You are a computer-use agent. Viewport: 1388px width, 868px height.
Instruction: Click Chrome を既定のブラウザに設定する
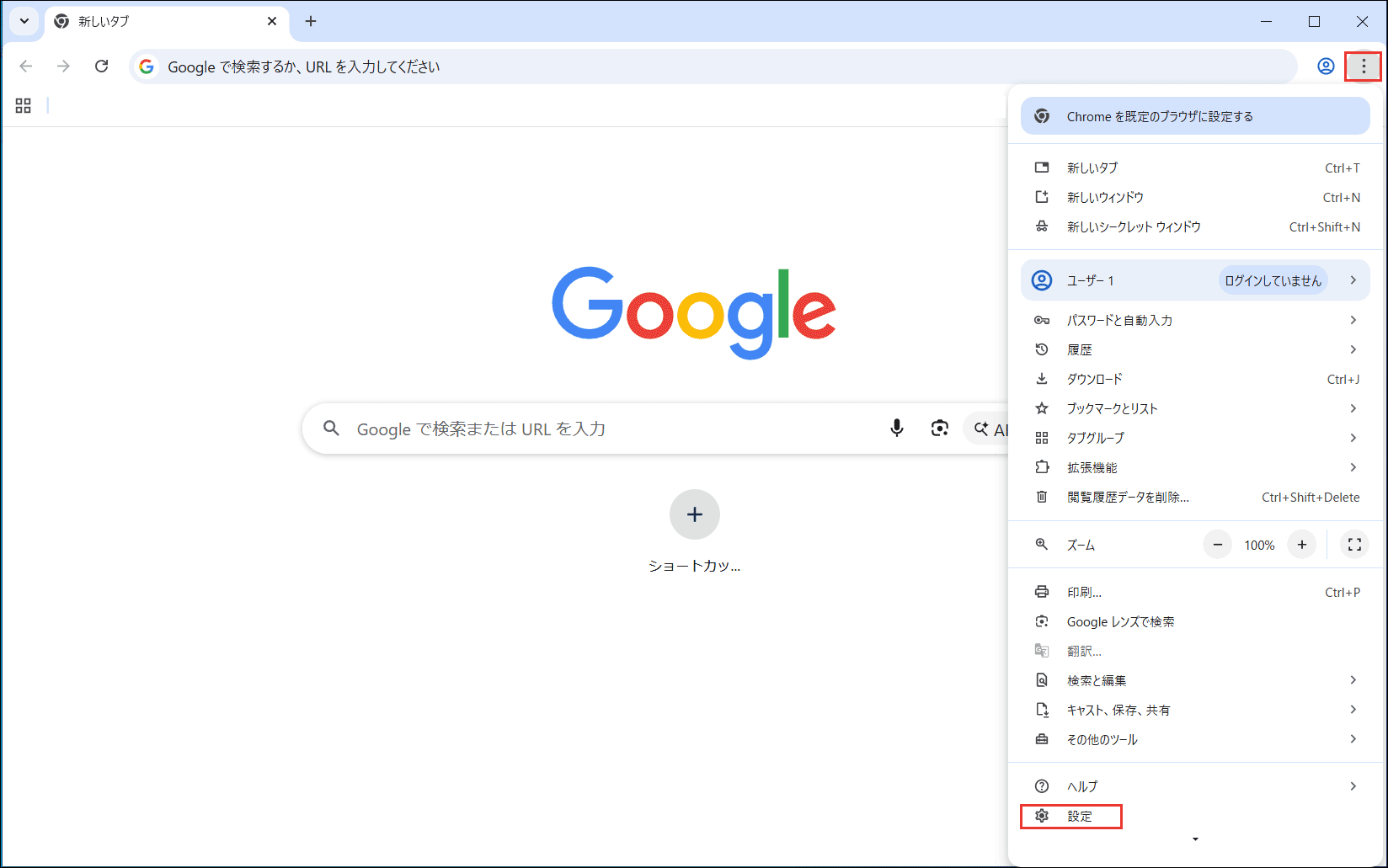point(1159,115)
